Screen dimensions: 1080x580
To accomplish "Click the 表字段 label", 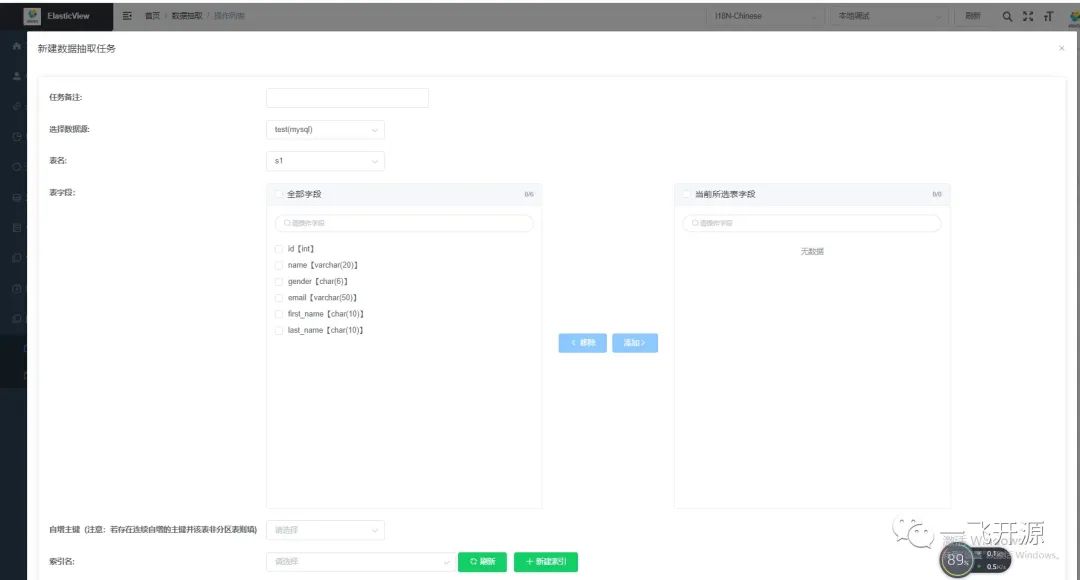I will point(62,192).
